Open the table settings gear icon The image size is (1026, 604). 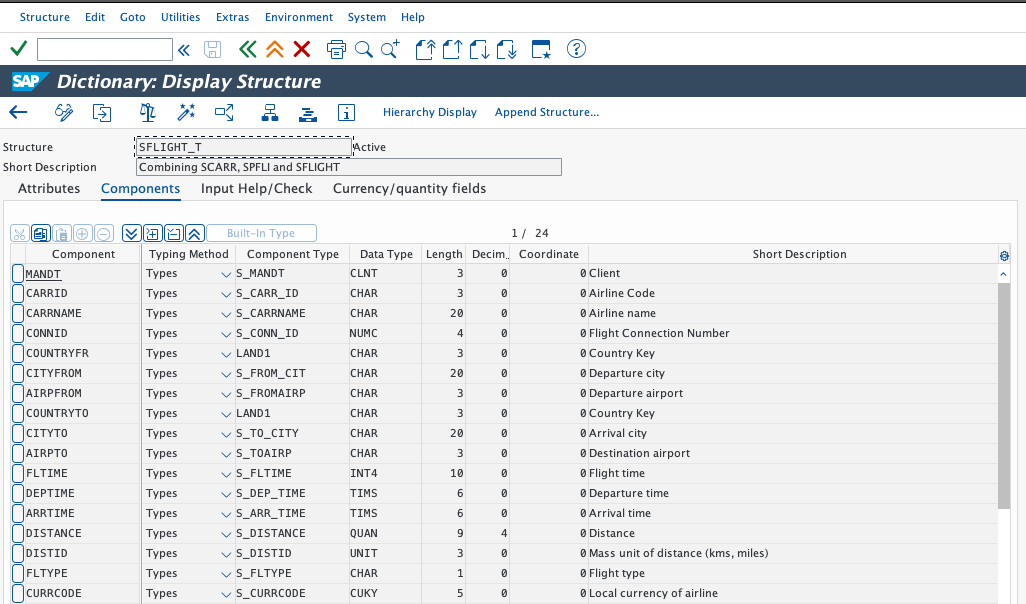[x=1004, y=256]
